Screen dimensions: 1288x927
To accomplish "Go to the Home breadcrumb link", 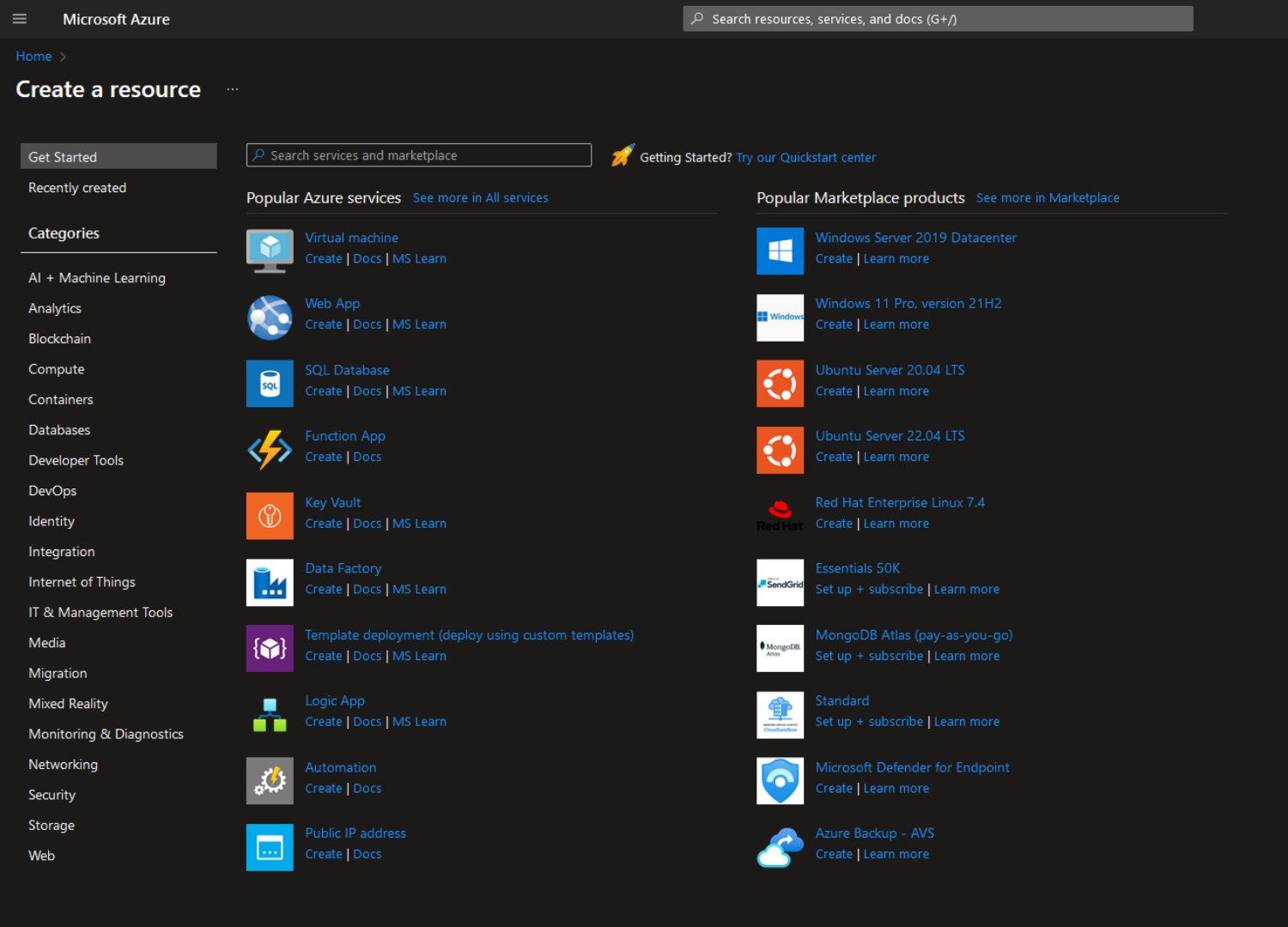I will (33, 56).
